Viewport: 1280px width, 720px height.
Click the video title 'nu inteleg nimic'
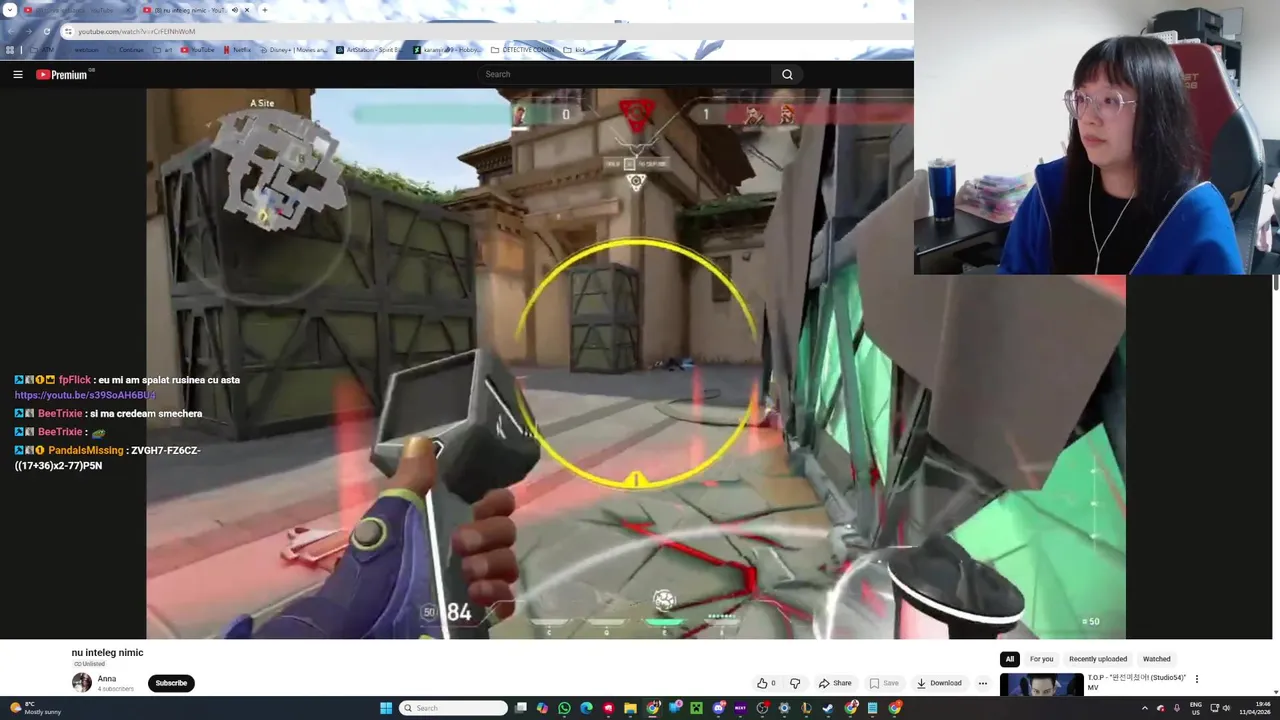click(107, 652)
